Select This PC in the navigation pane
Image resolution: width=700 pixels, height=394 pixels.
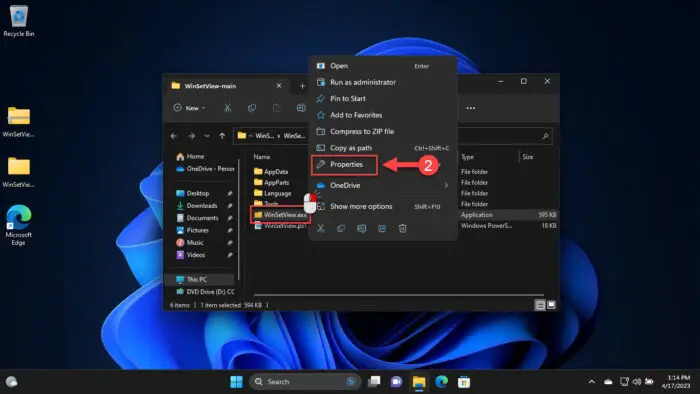point(200,279)
